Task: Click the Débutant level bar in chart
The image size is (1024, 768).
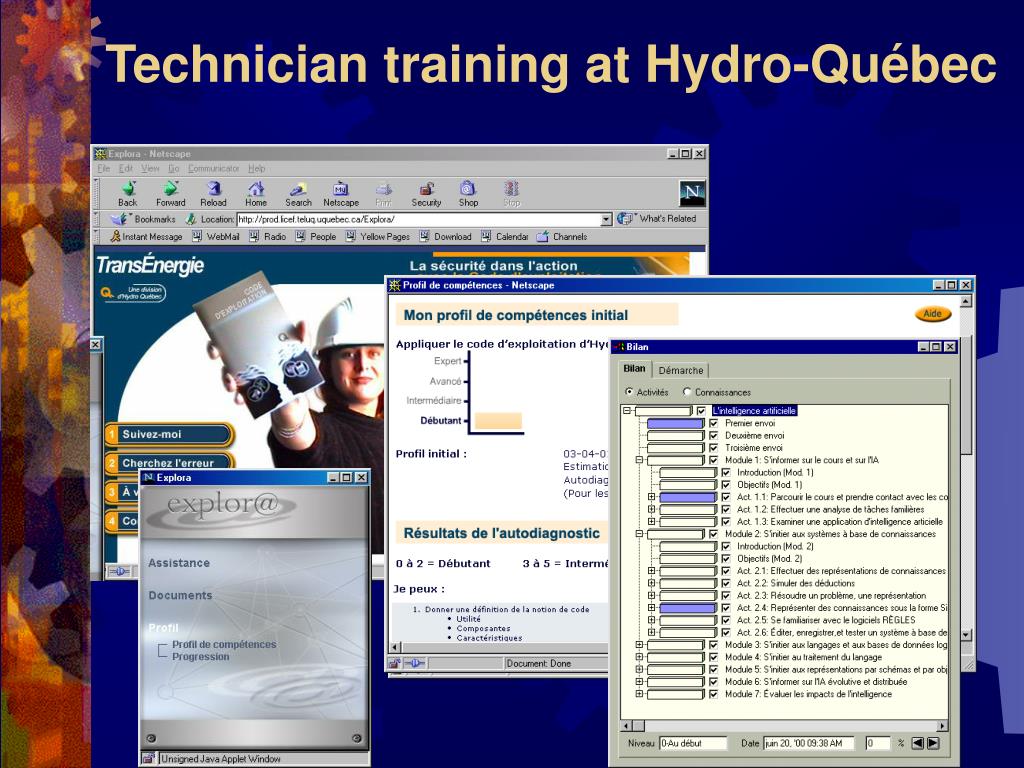Action: (498, 421)
